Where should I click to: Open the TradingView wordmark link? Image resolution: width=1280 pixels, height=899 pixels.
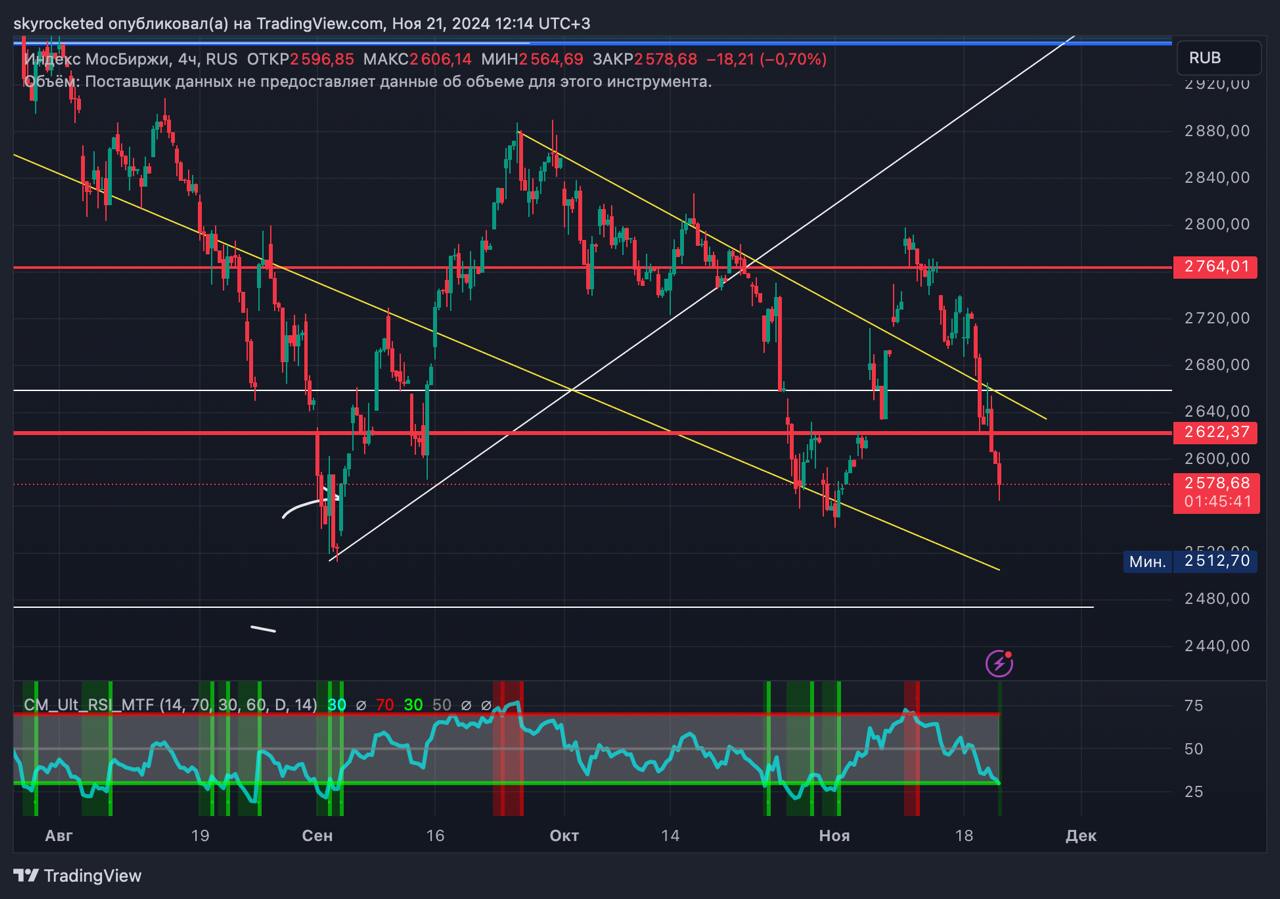click(93, 876)
